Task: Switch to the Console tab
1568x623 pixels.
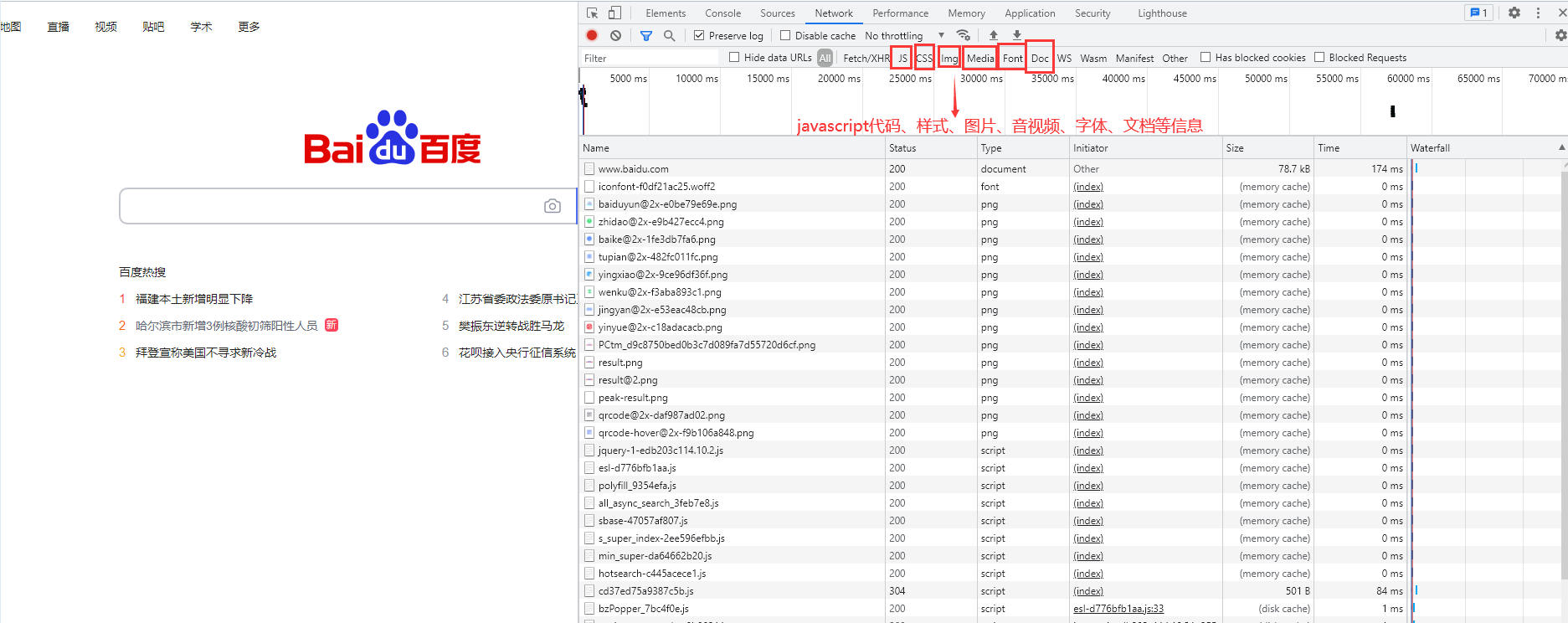Action: [x=722, y=13]
